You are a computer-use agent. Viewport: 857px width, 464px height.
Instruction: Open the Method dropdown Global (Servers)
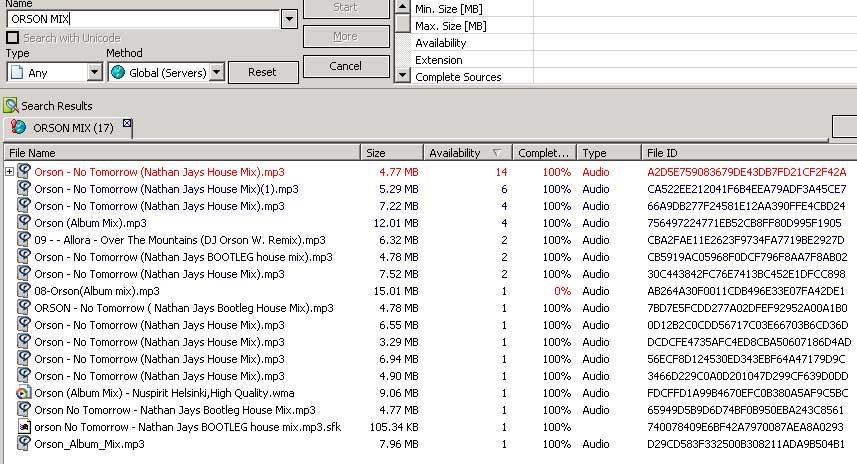coord(166,72)
